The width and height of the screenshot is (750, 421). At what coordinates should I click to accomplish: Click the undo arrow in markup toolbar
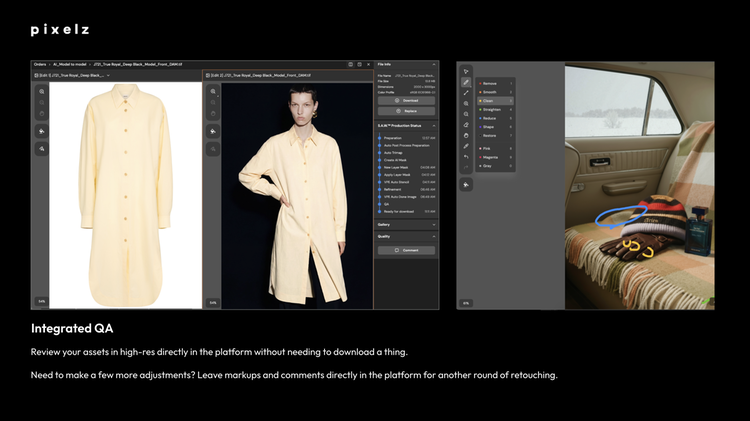(466, 156)
